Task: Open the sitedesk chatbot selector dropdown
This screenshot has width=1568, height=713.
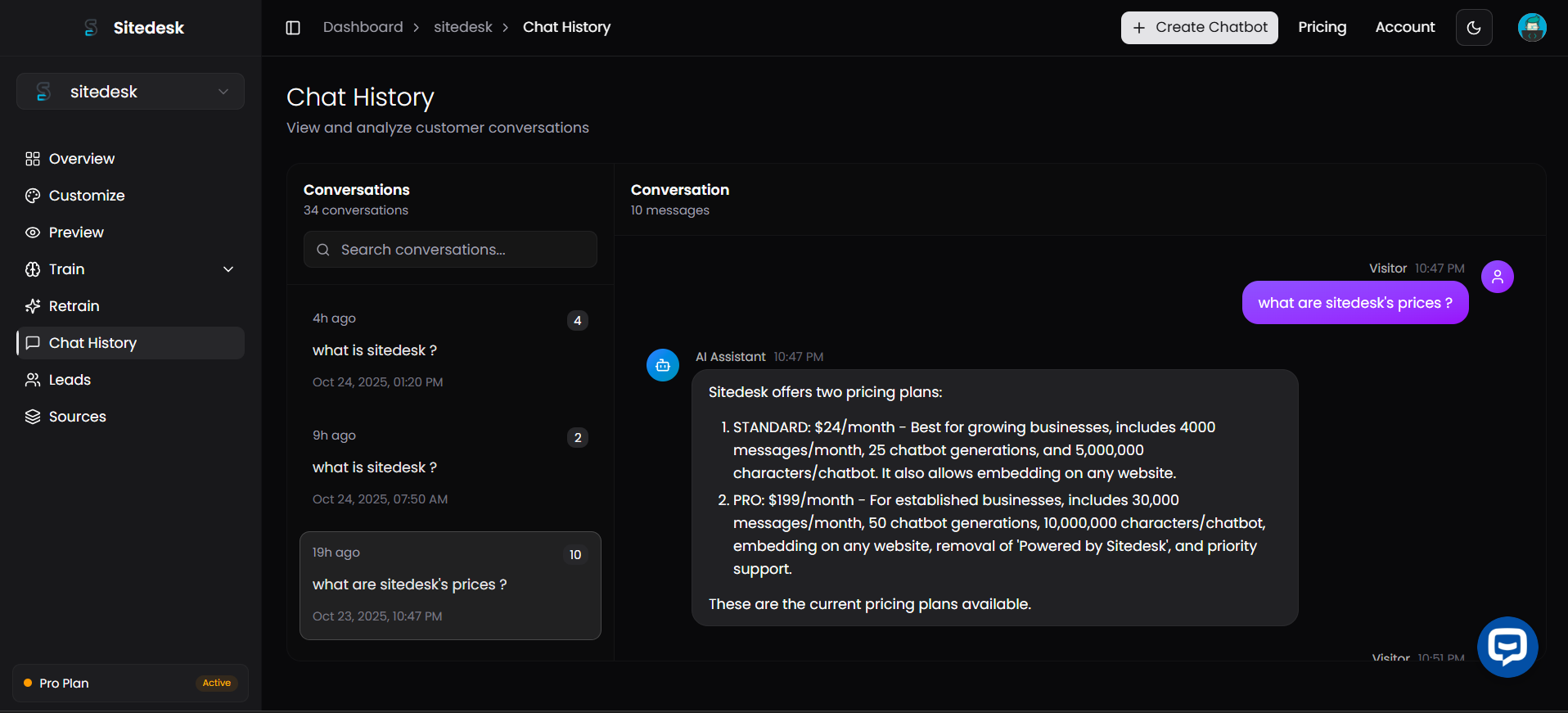Action: point(130,92)
